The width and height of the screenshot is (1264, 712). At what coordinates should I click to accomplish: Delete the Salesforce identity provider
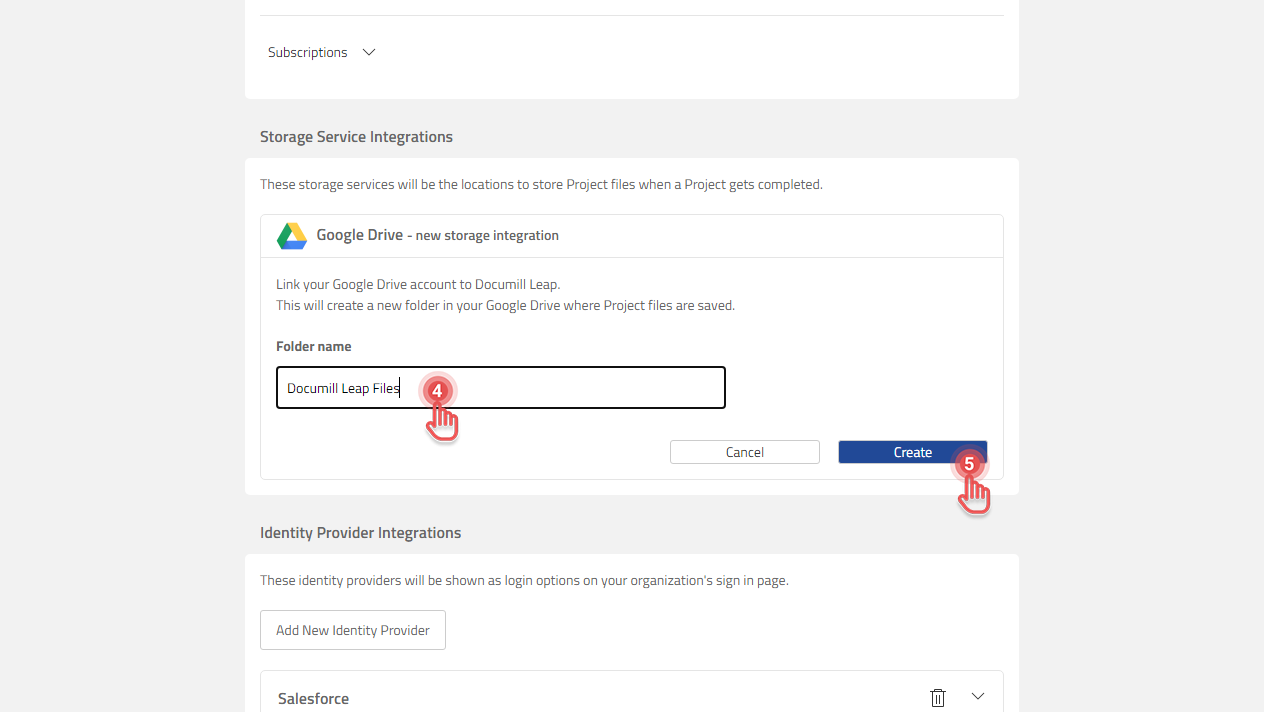pyautogui.click(x=938, y=698)
